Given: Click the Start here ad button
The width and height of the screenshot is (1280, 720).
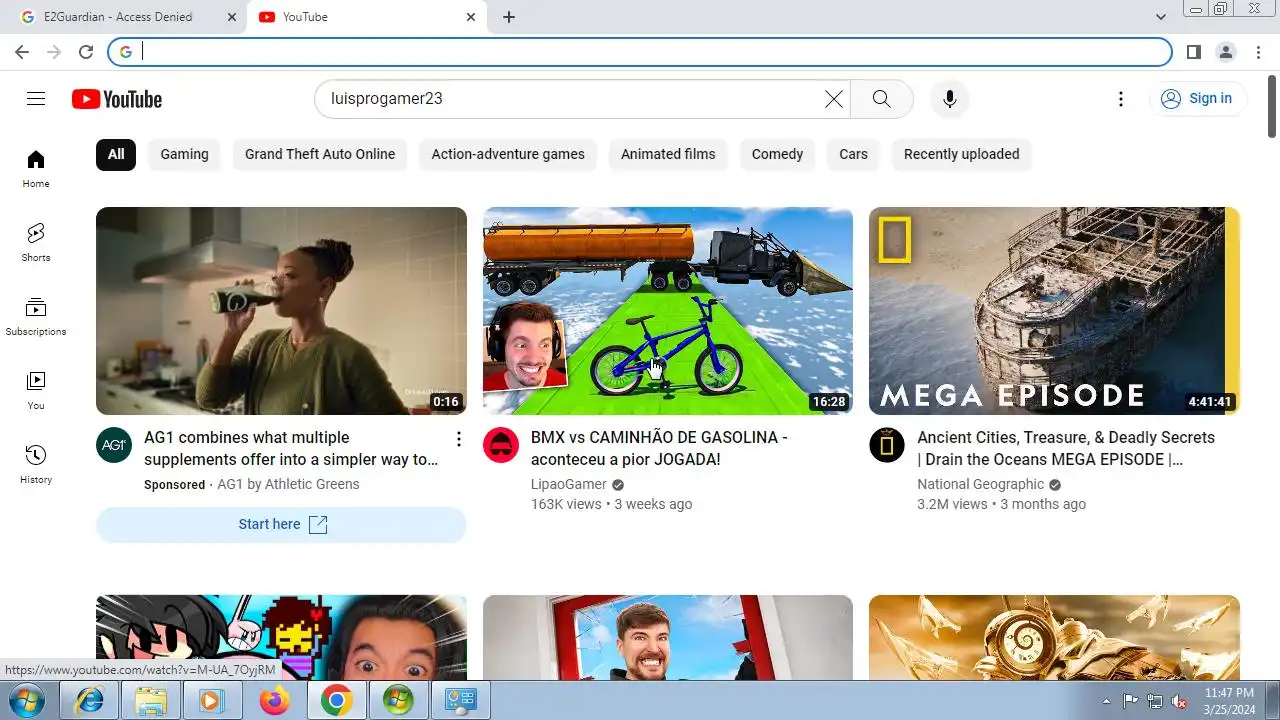Looking at the screenshot, I should point(281,524).
